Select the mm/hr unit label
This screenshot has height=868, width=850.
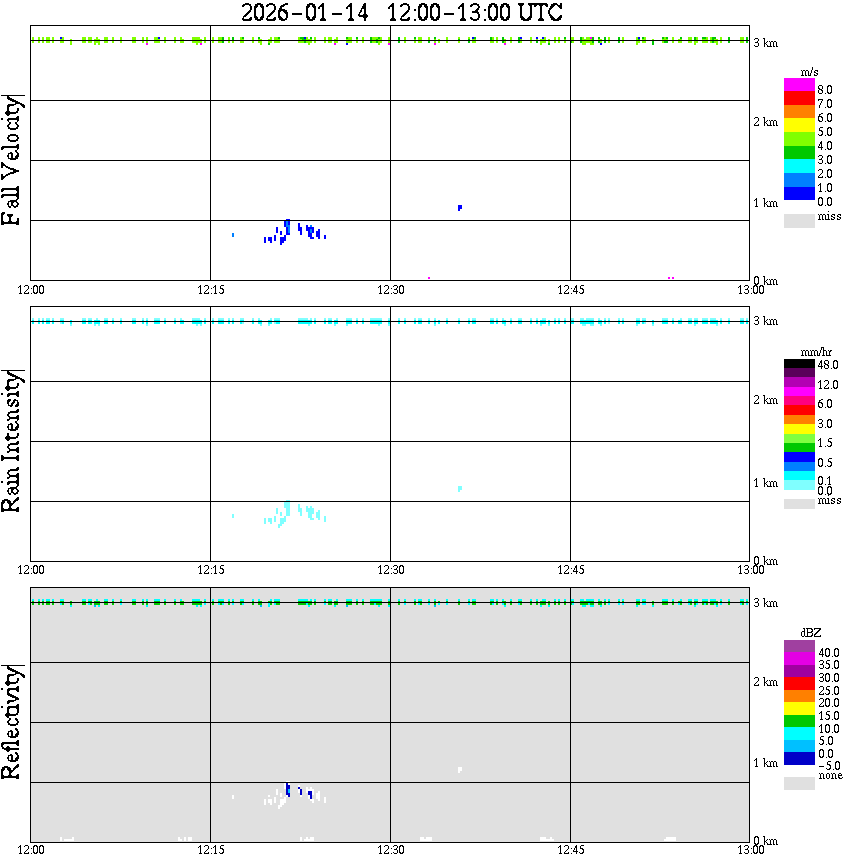tap(816, 352)
